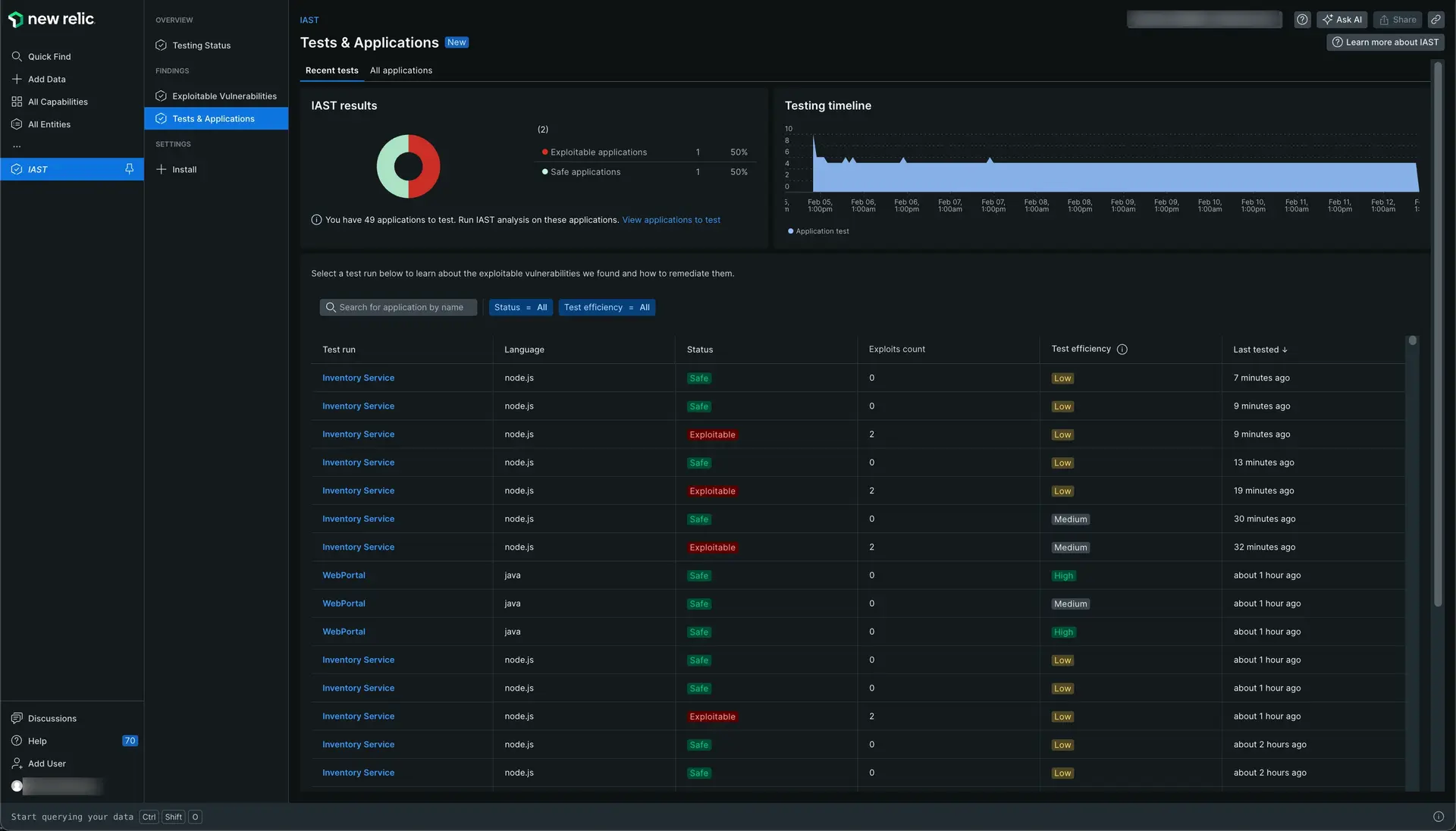Open Inventory Service tested 13 minutes ago
Screen dimensions: 1456x831
pyautogui.click(x=358, y=463)
